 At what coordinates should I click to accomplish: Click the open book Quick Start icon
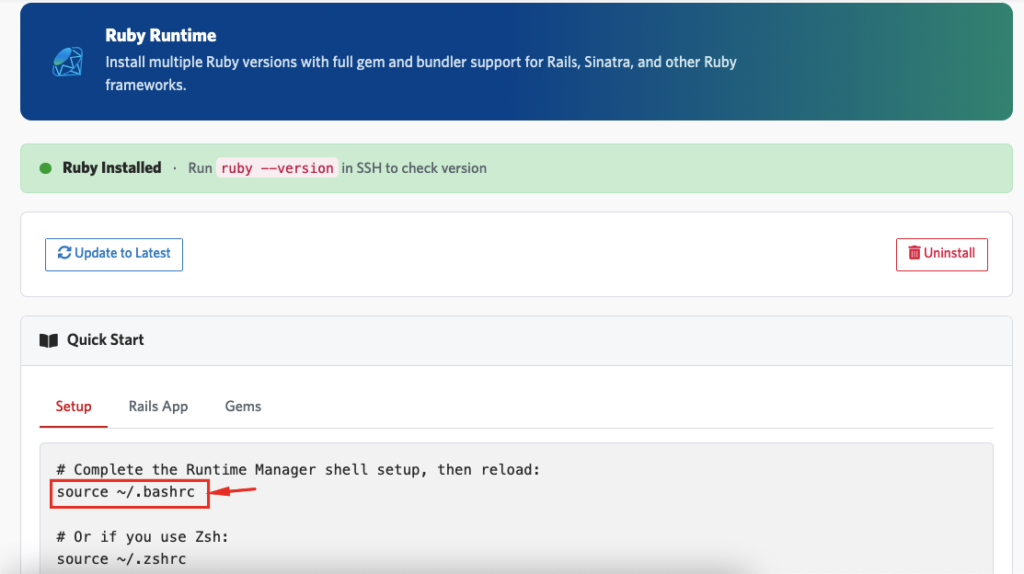click(49, 340)
